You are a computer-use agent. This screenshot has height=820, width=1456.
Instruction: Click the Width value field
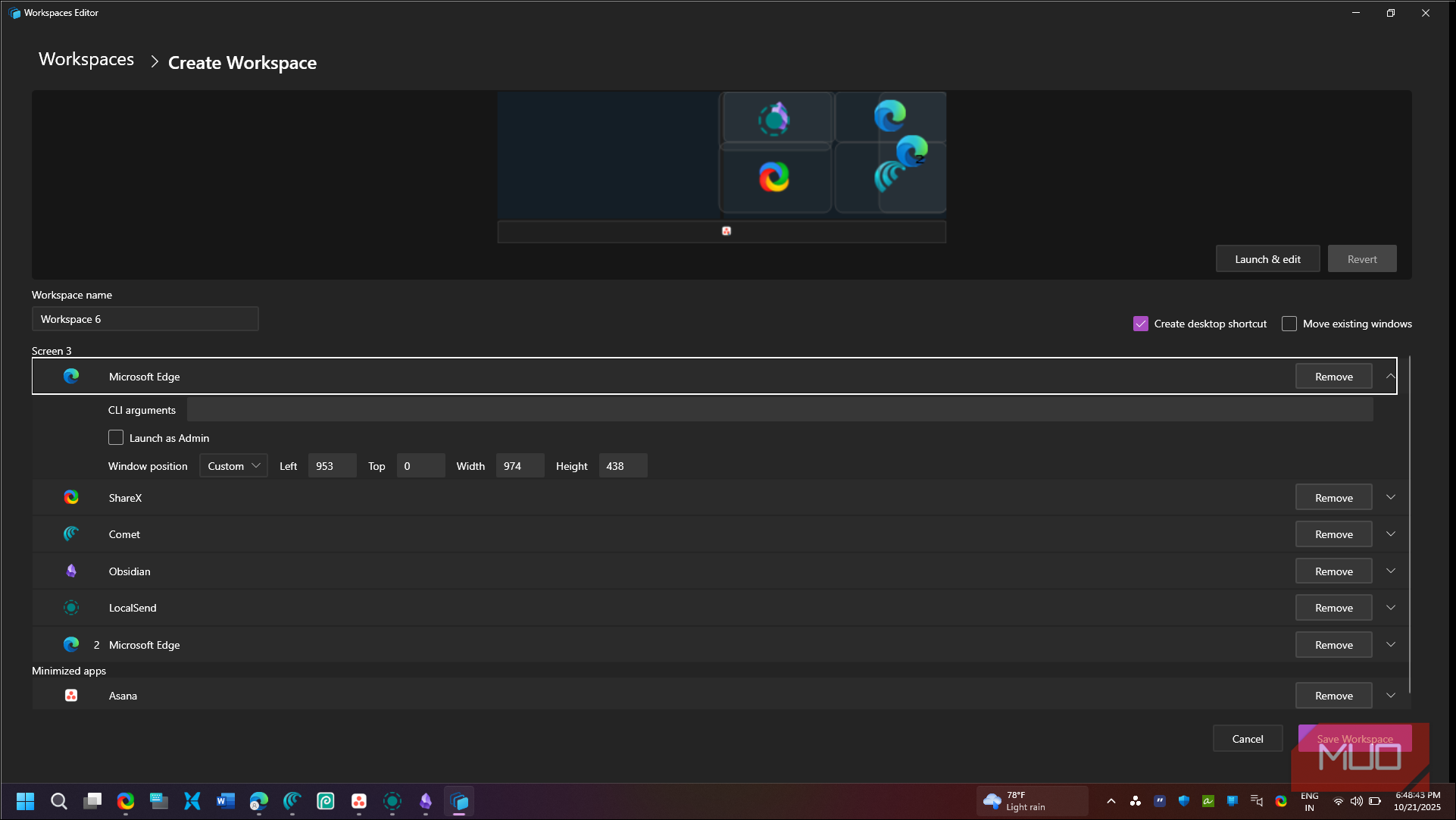(x=520, y=465)
